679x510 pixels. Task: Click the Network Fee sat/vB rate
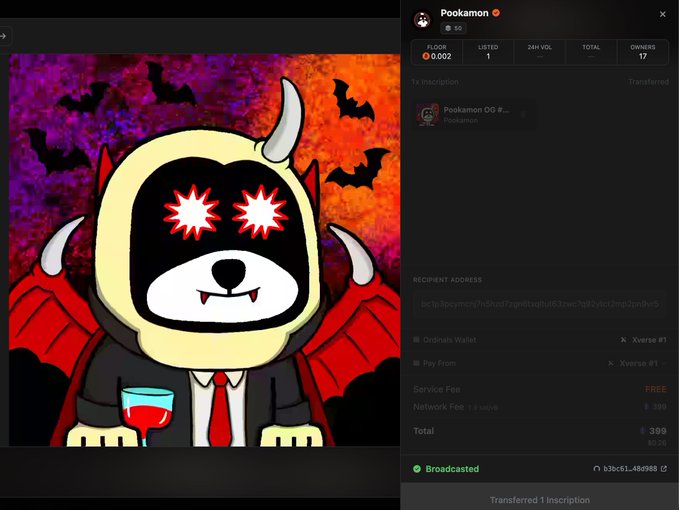coord(483,408)
